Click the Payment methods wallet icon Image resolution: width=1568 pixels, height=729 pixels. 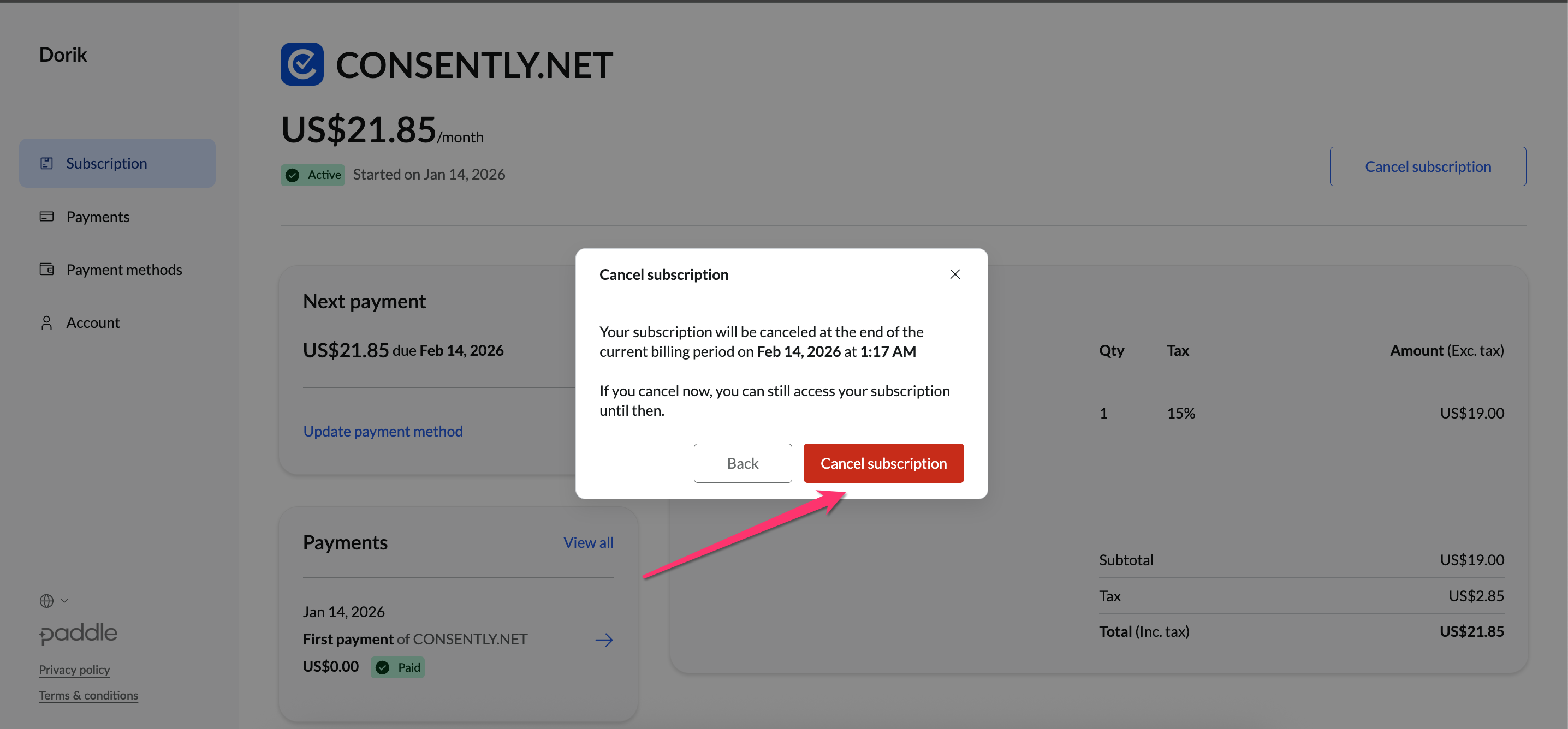[46, 269]
